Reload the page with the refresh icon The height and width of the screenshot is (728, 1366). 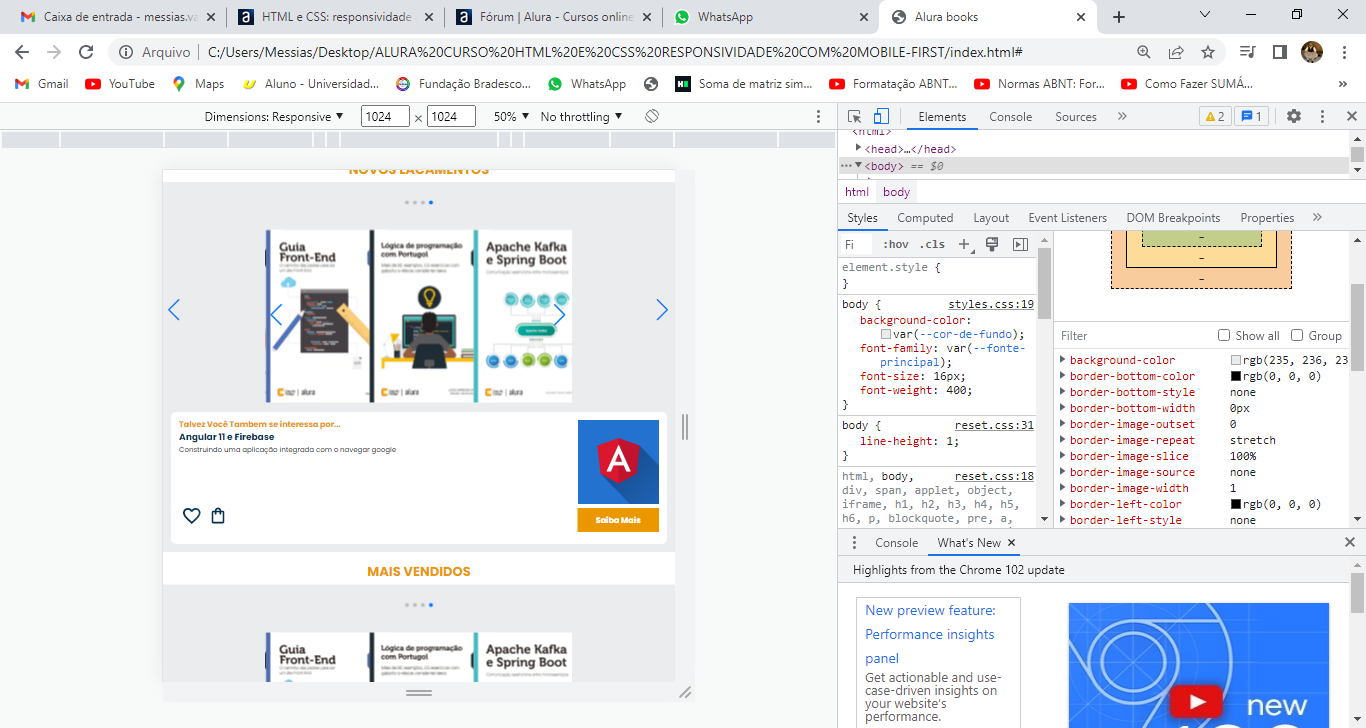[x=86, y=52]
